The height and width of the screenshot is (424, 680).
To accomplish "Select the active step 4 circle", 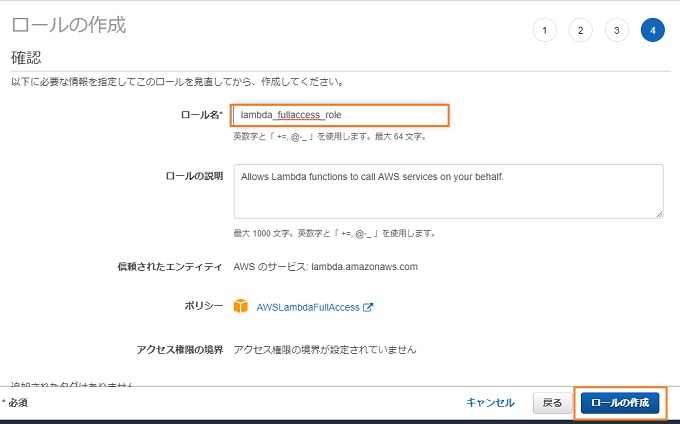I will 653,30.
